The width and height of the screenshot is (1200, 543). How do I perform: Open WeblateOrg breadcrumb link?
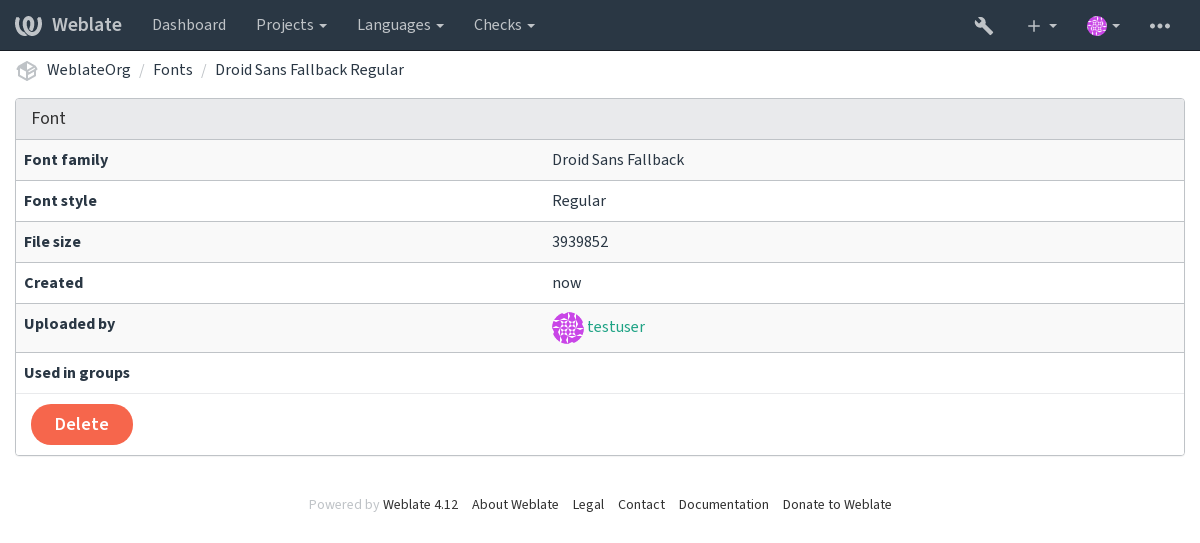click(x=88, y=70)
